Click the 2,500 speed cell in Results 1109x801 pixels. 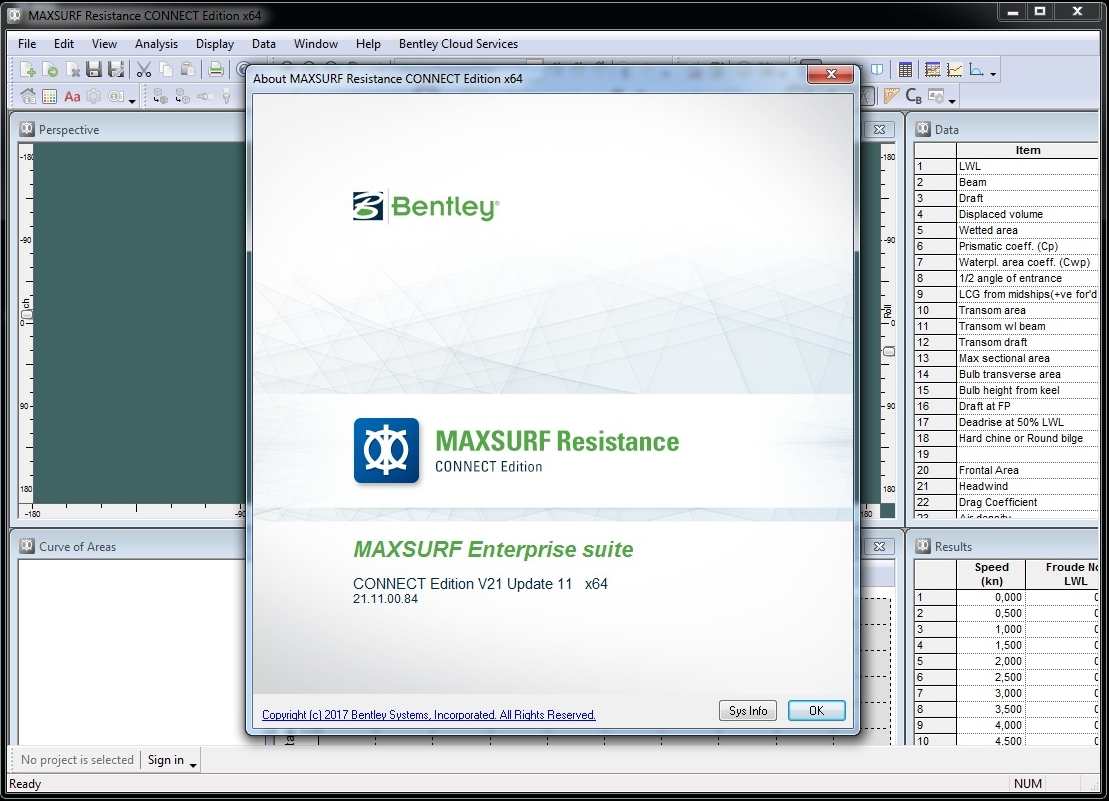point(991,677)
